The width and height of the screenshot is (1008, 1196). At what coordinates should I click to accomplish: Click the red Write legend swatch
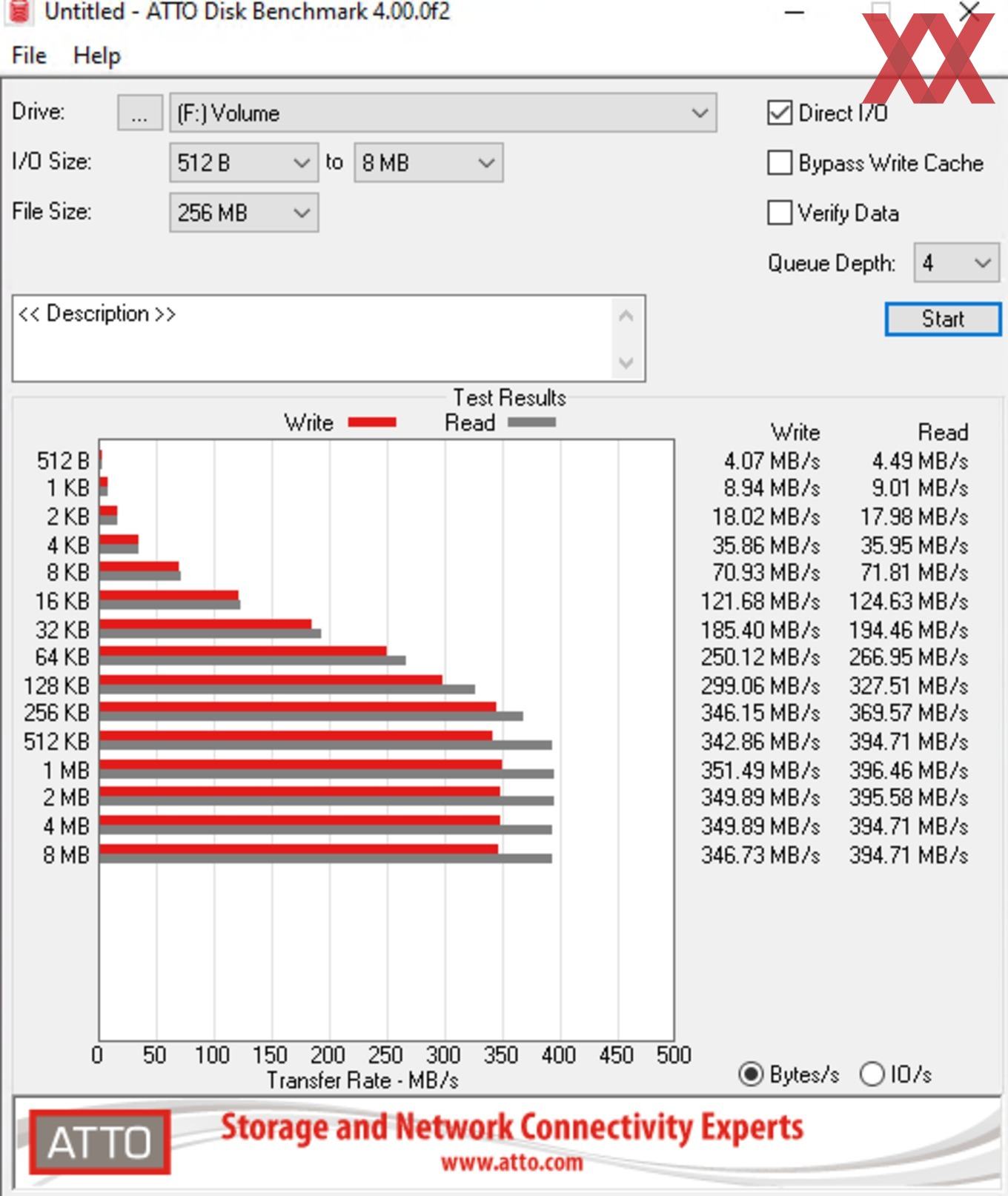click(x=372, y=422)
